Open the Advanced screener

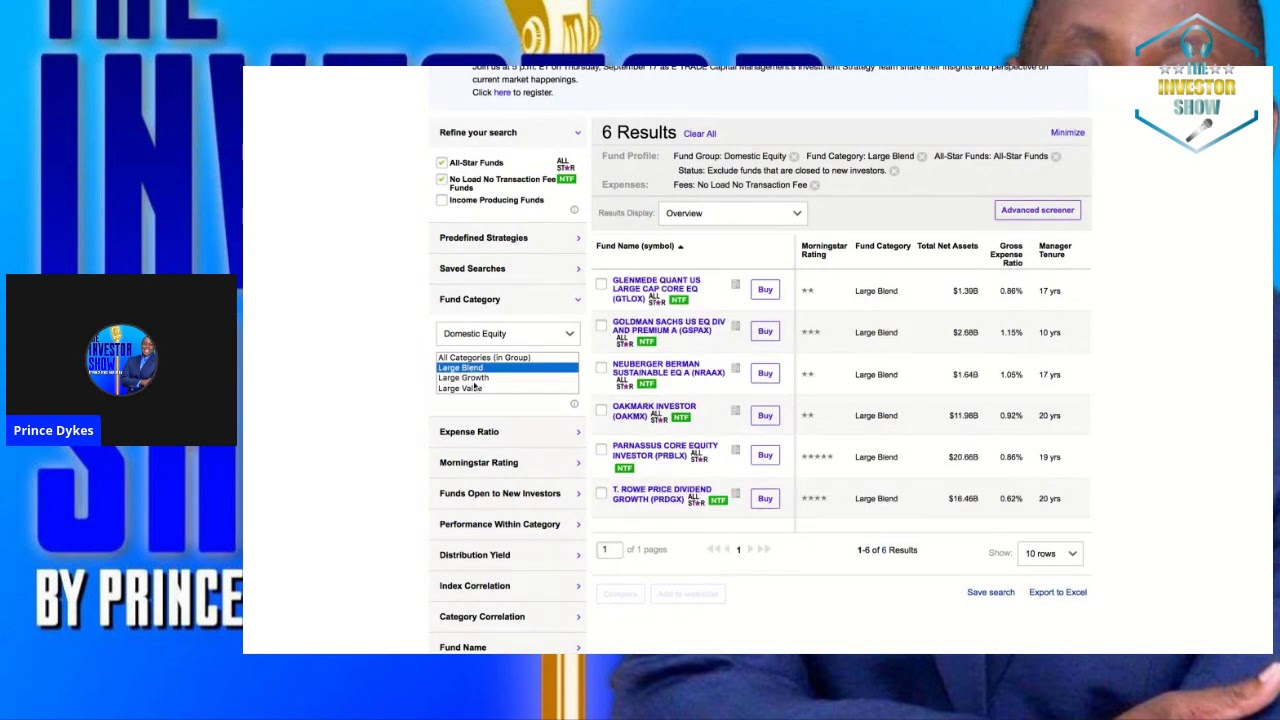point(1037,210)
